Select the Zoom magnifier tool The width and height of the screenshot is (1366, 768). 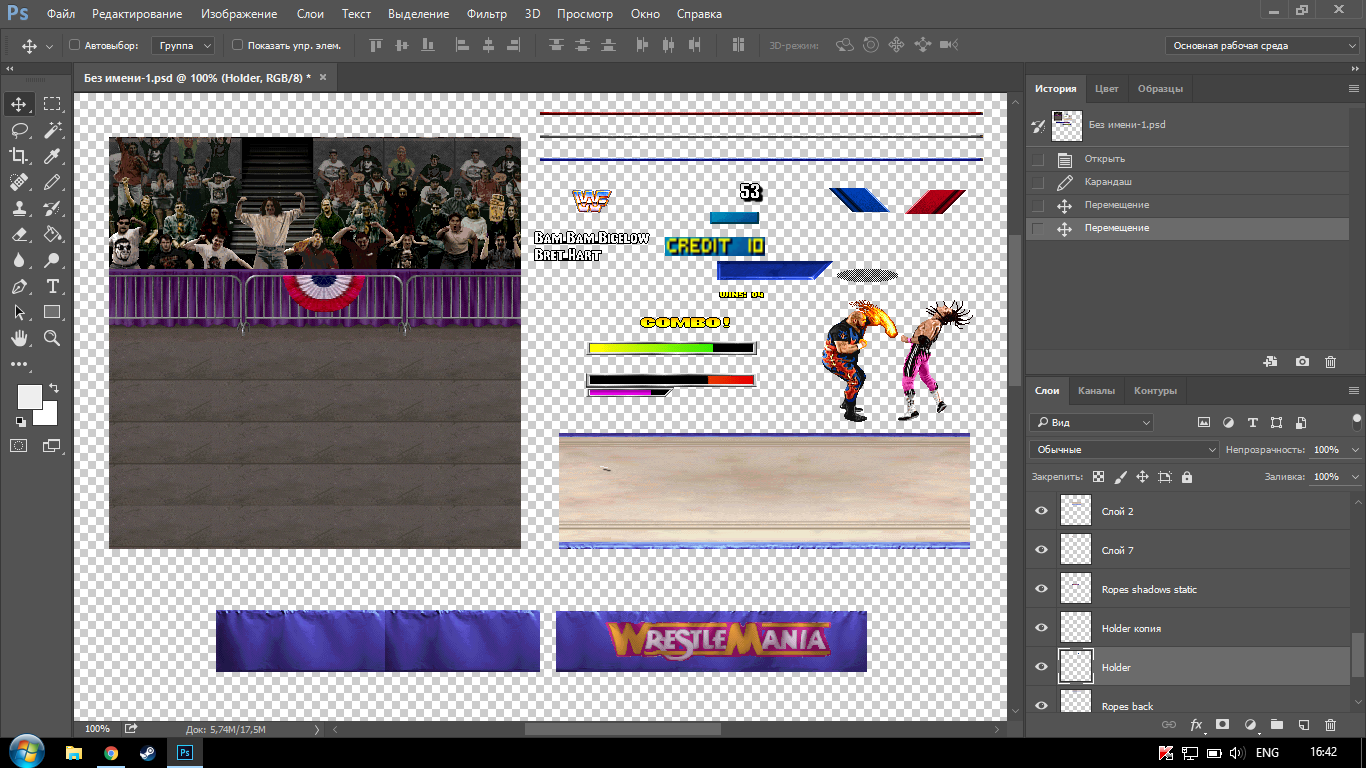pyautogui.click(x=52, y=338)
